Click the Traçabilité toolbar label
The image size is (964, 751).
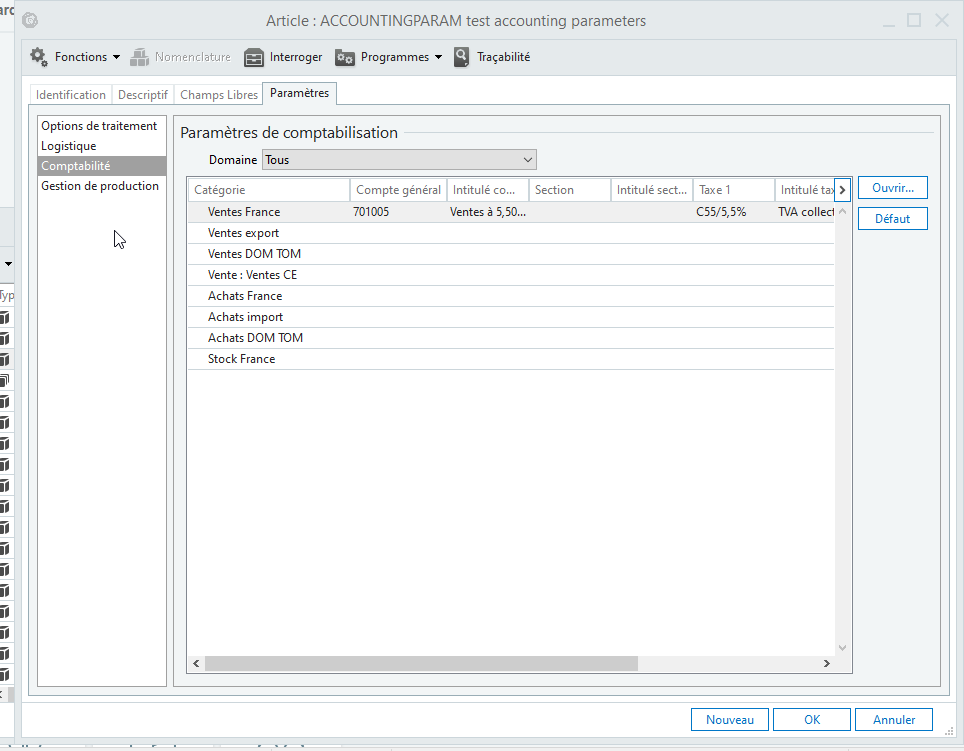point(504,57)
